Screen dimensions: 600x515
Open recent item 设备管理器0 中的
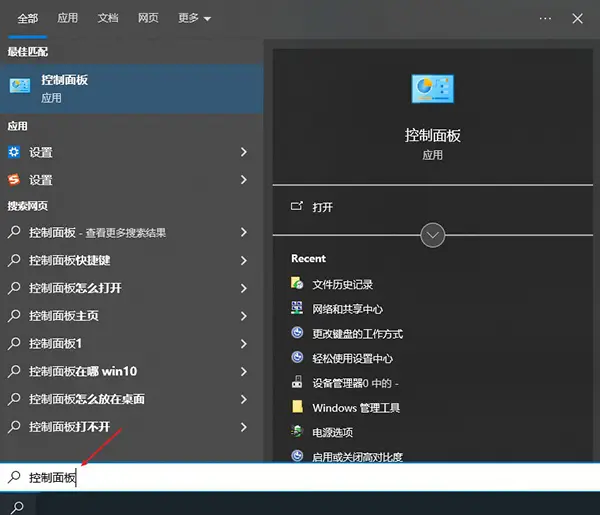(x=355, y=383)
